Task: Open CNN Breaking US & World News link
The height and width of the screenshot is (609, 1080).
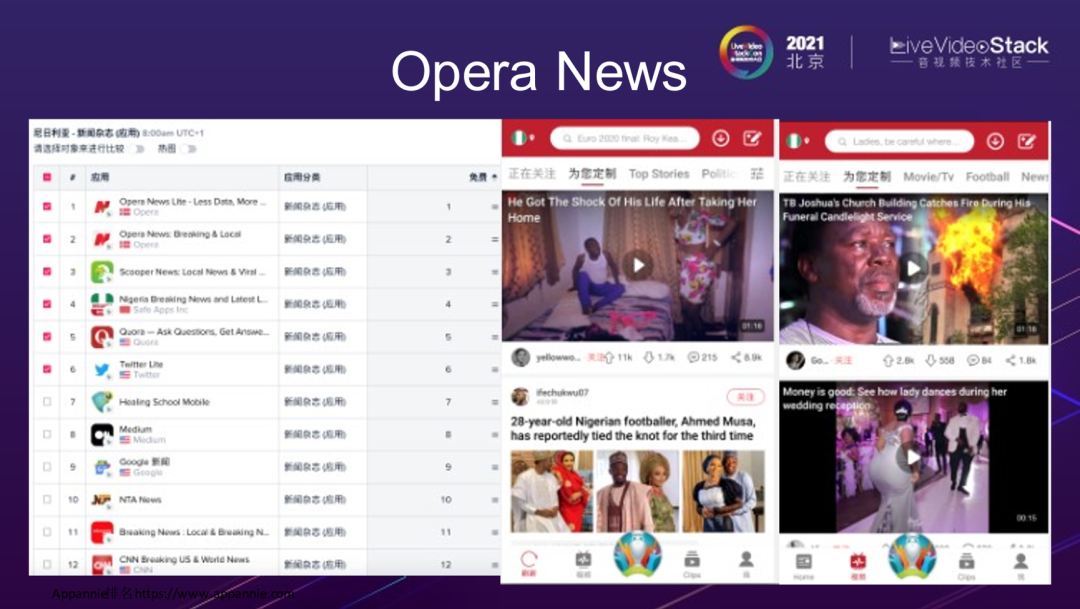Action: (x=185, y=559)
